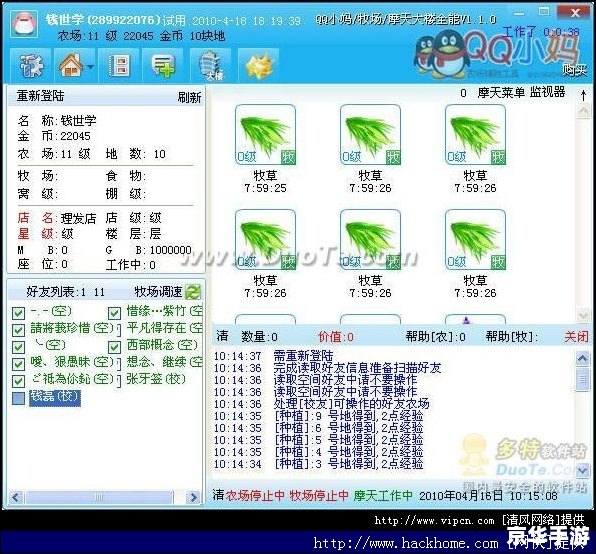Toggle checkbox for friend 嗳、狠愚昧
The height and width of the screenshot is (554, 596).
click(x=18, y=364)
